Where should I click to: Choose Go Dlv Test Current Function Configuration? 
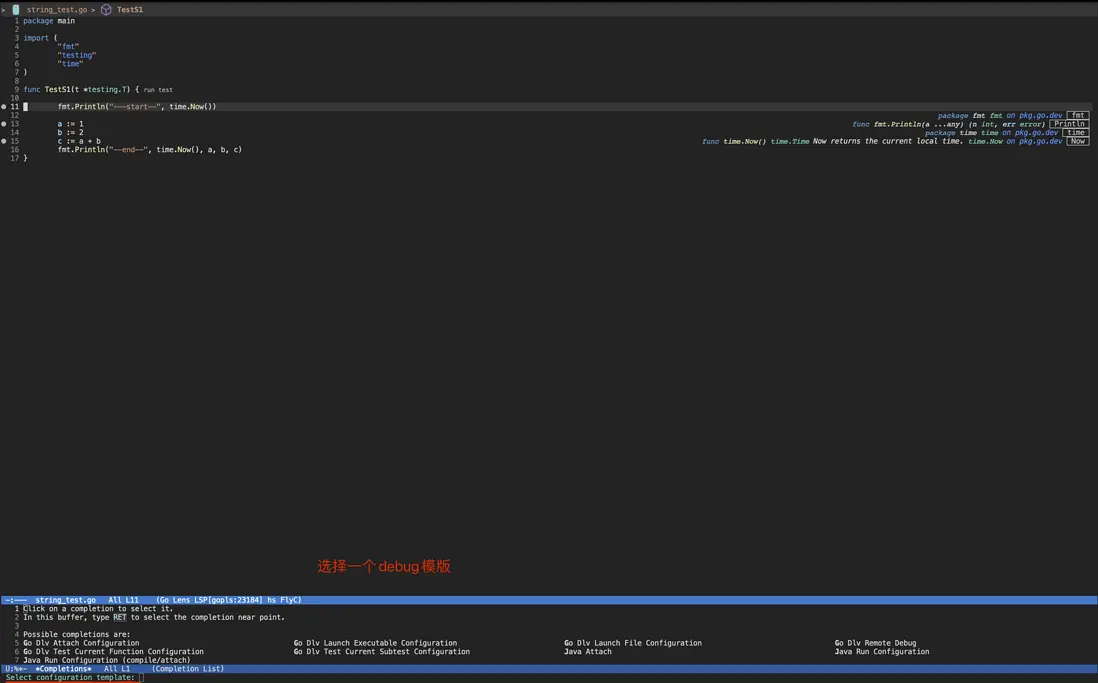[x=113, y=651]
